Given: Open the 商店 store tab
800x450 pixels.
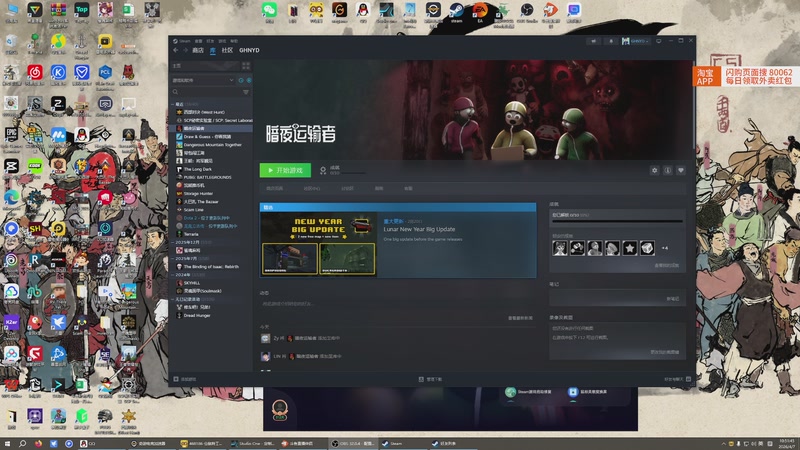Looking at the screenshot, I should click(198, 50).
